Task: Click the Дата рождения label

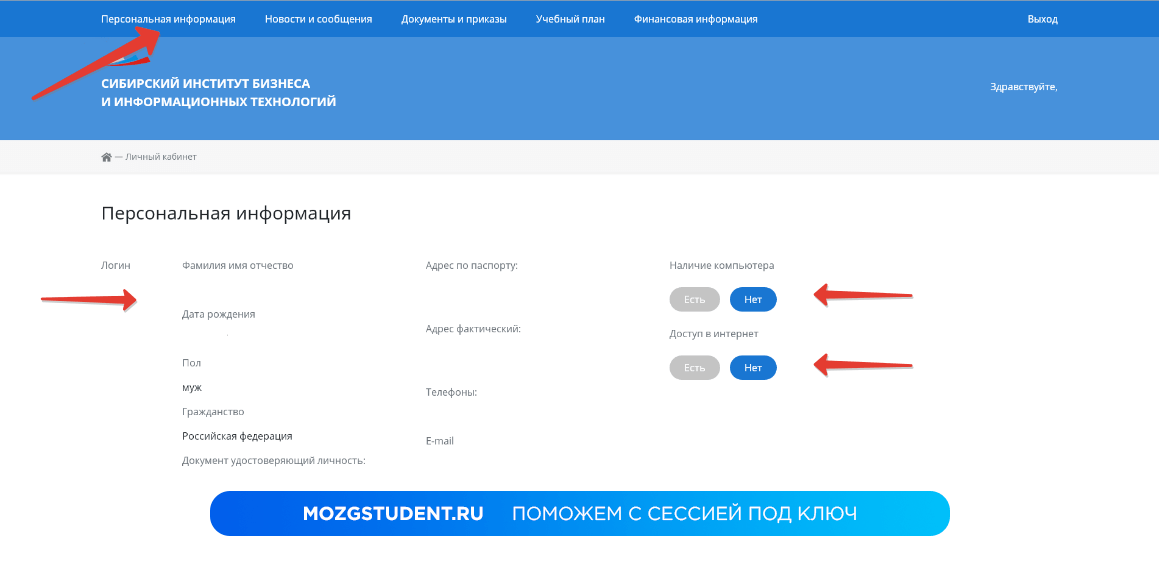Action: 219,314
